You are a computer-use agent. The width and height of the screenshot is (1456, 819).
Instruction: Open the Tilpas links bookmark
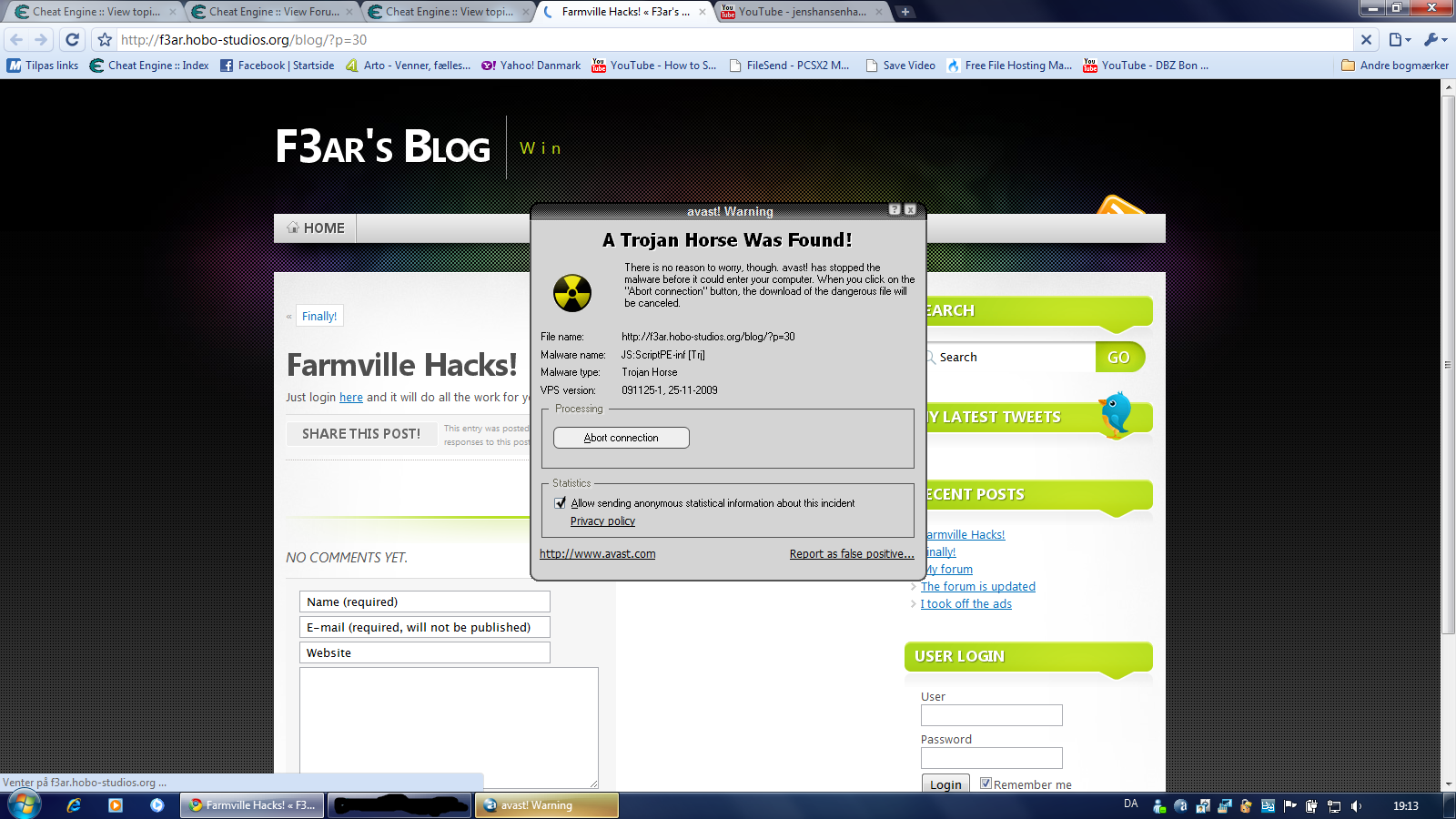[x=43, y=66]
